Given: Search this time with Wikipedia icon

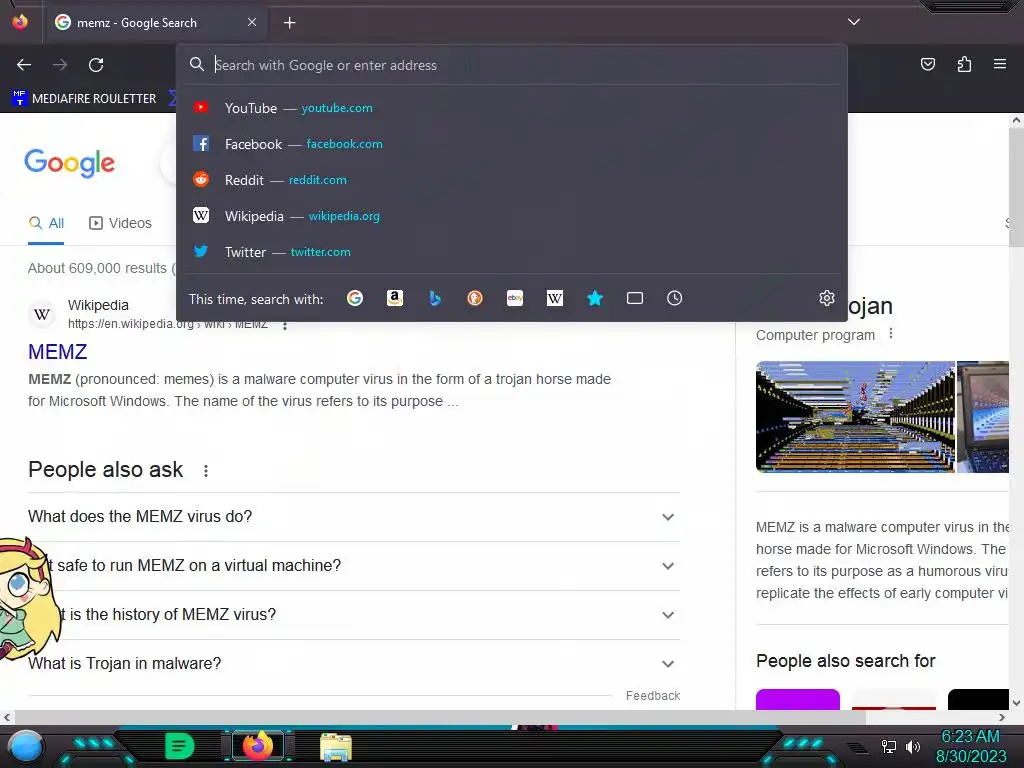Looking at the screenshot, I should coord(554,298).
